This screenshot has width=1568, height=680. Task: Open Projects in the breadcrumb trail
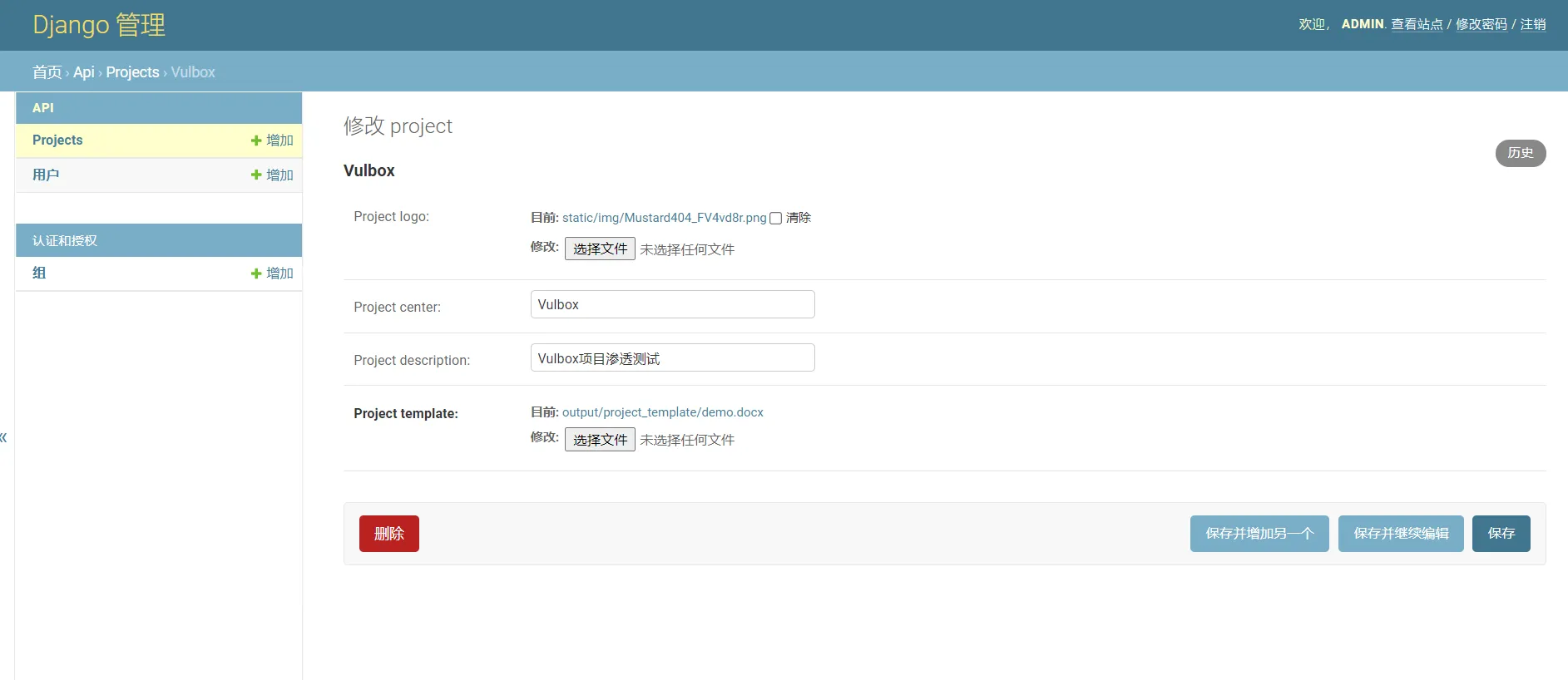click(x=132, y=72)
